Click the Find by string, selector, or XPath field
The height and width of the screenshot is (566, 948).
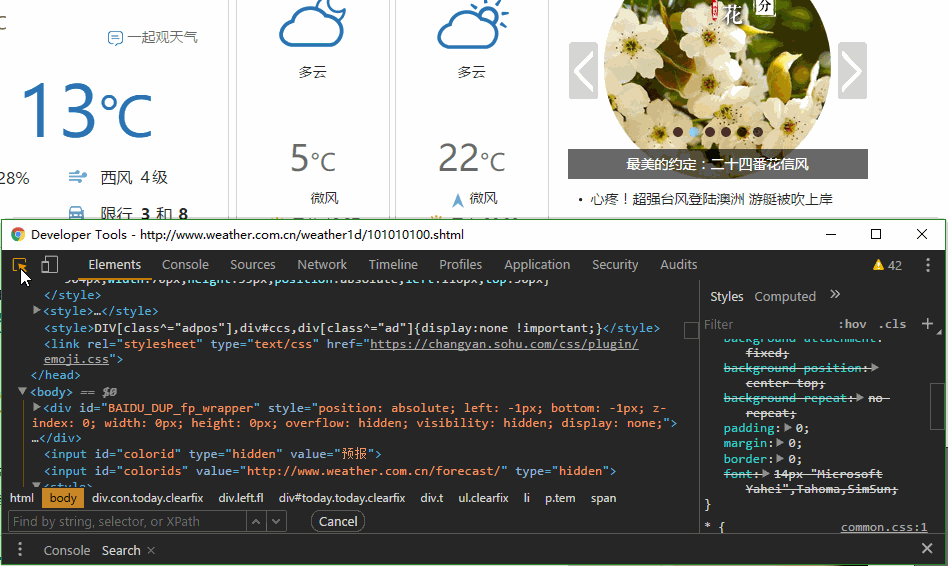[127, 521]
